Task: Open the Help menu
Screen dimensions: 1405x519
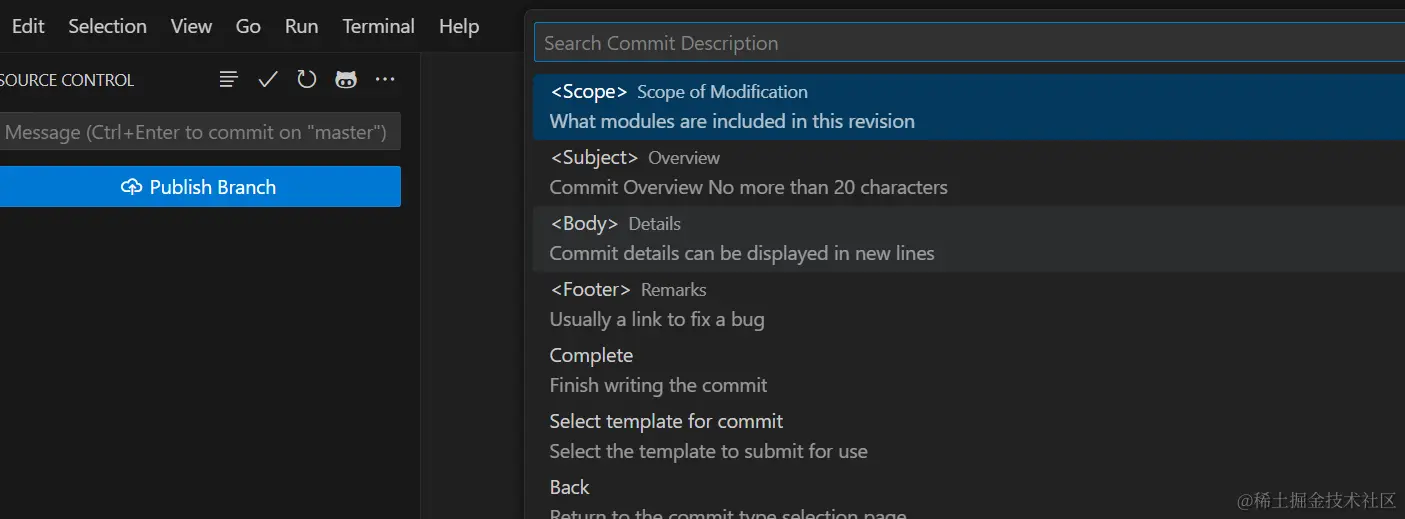Action: pos(459,26)
